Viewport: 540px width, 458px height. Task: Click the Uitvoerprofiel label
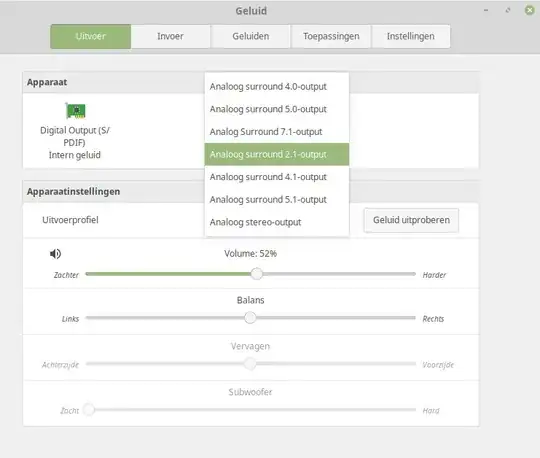(x=70, y=220)
